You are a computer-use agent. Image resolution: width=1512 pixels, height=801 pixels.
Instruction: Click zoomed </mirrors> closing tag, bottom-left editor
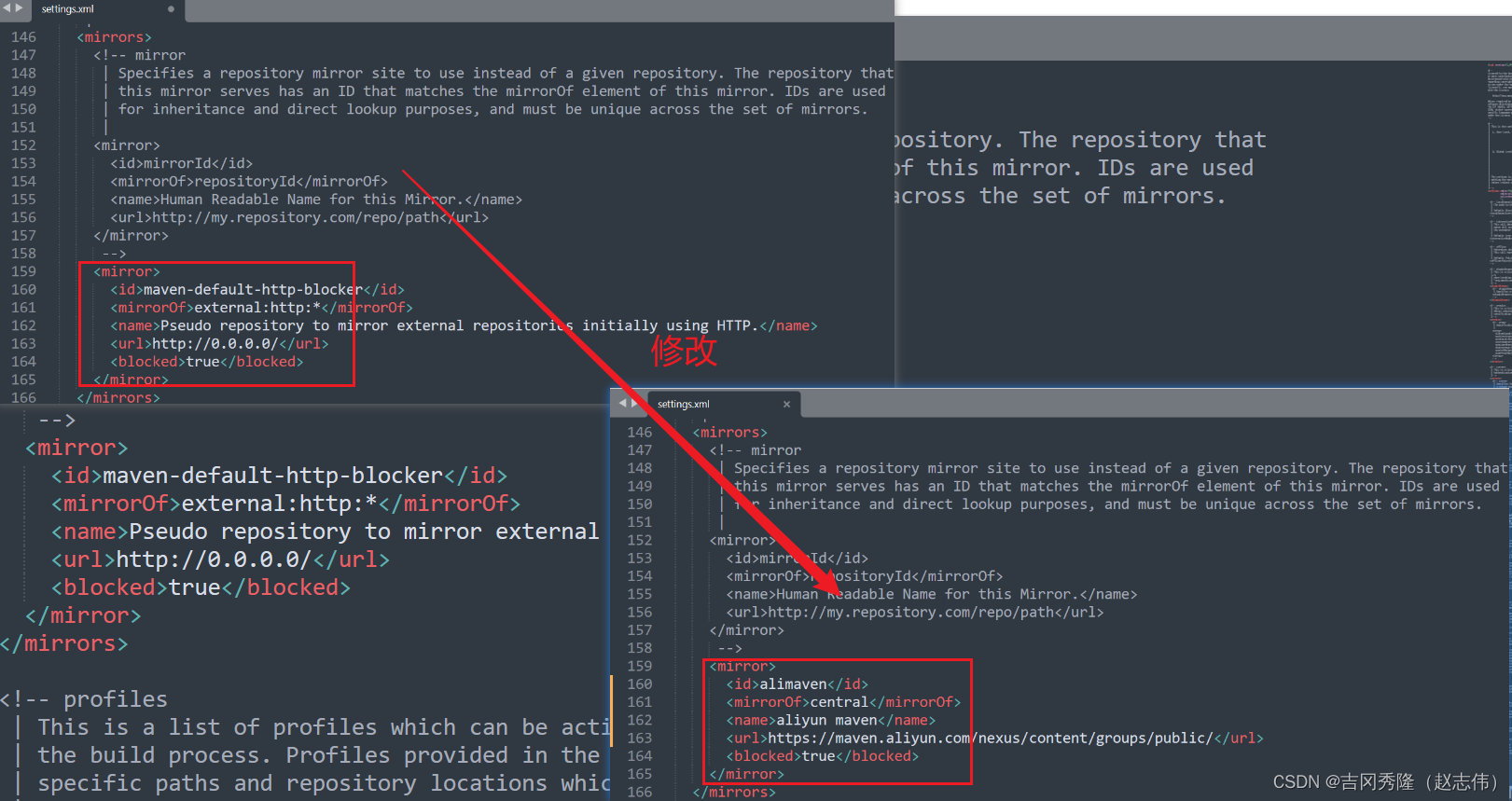64,643
